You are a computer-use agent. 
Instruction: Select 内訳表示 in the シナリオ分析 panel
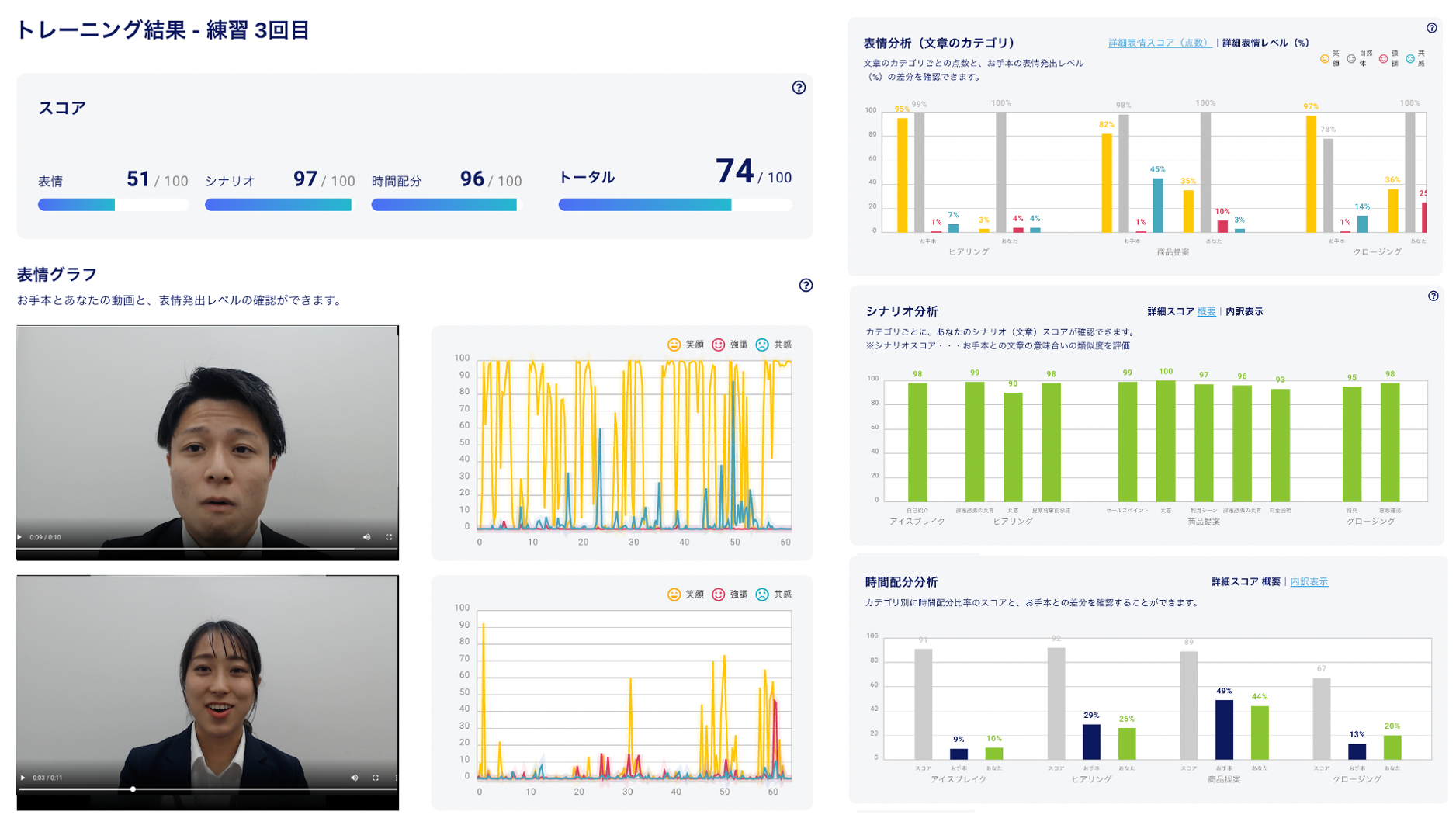(x=1244, y=312)
